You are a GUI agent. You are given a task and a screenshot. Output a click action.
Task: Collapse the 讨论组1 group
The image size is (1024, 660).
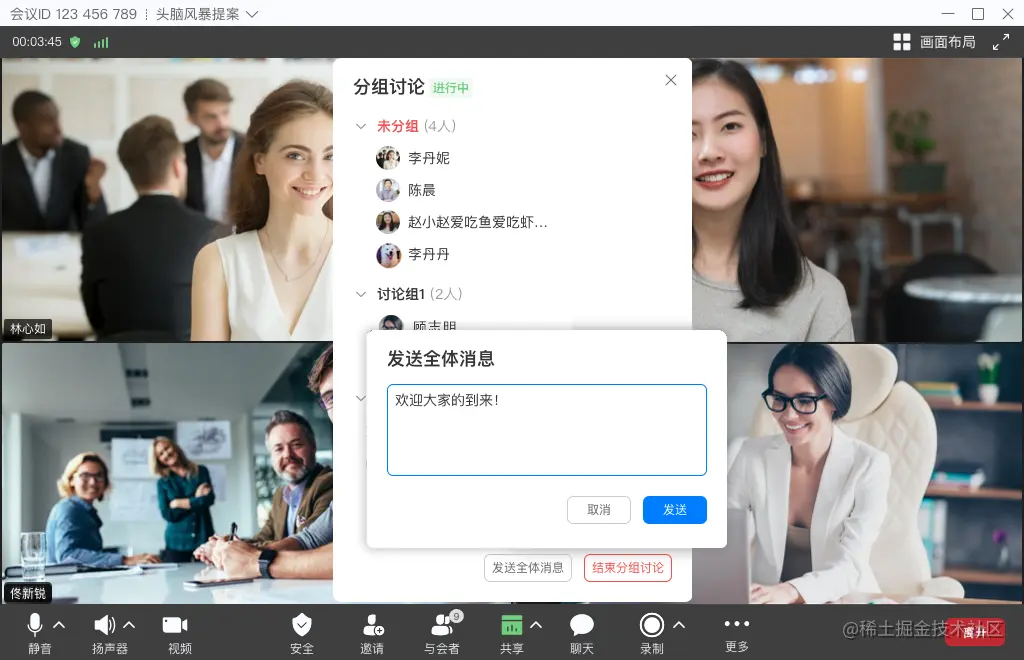[360, 294]
